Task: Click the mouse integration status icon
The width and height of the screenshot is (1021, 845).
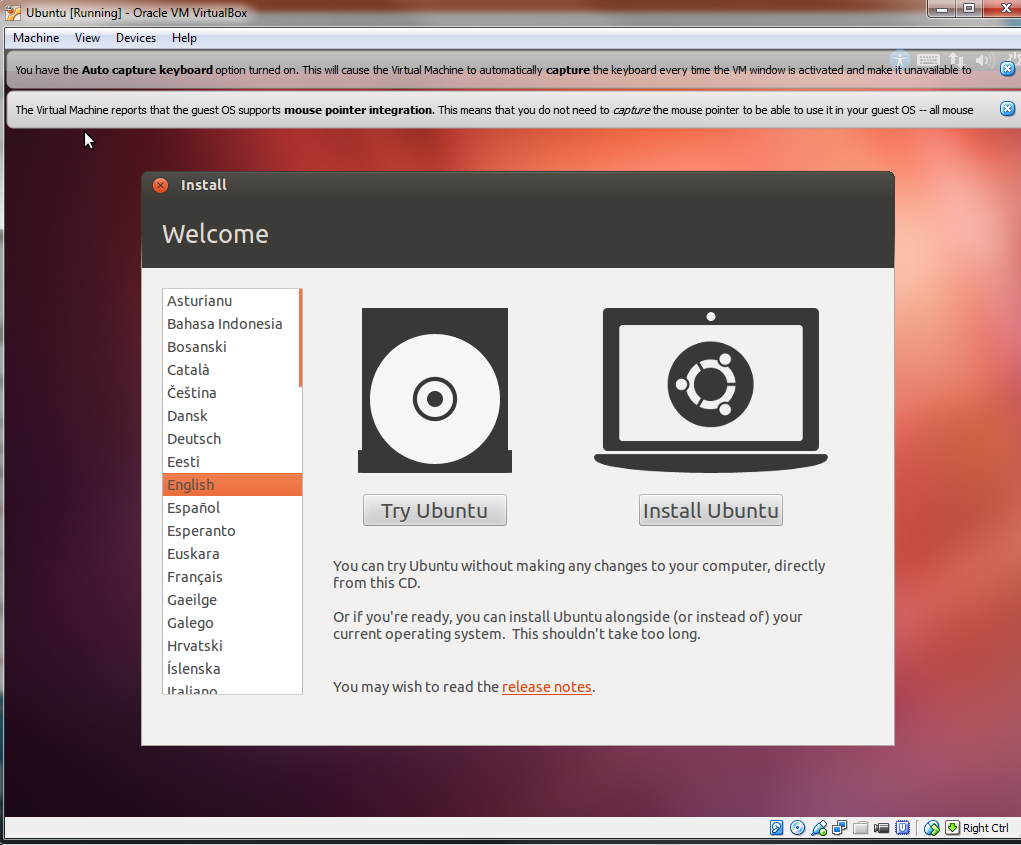Action: (x=931, y=827)
